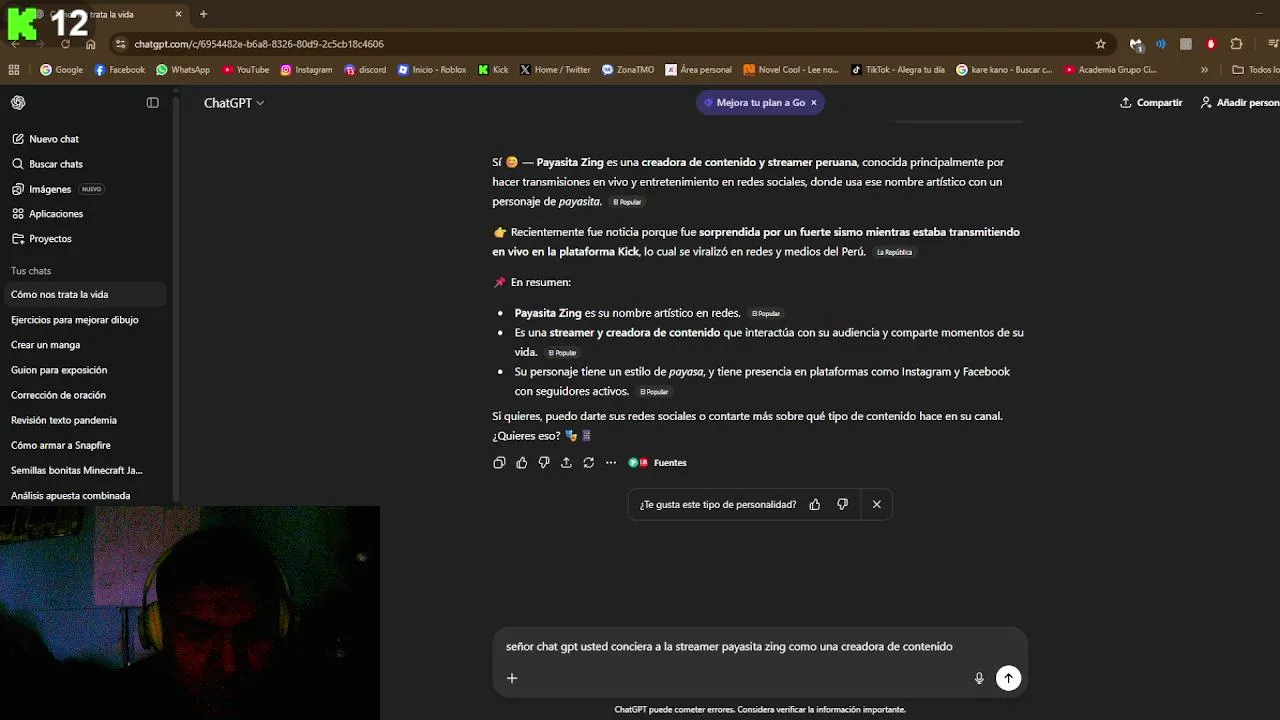Click thumbs up under the response
The width and height of the screenshot is (1280, 720).
pos(522,463)
